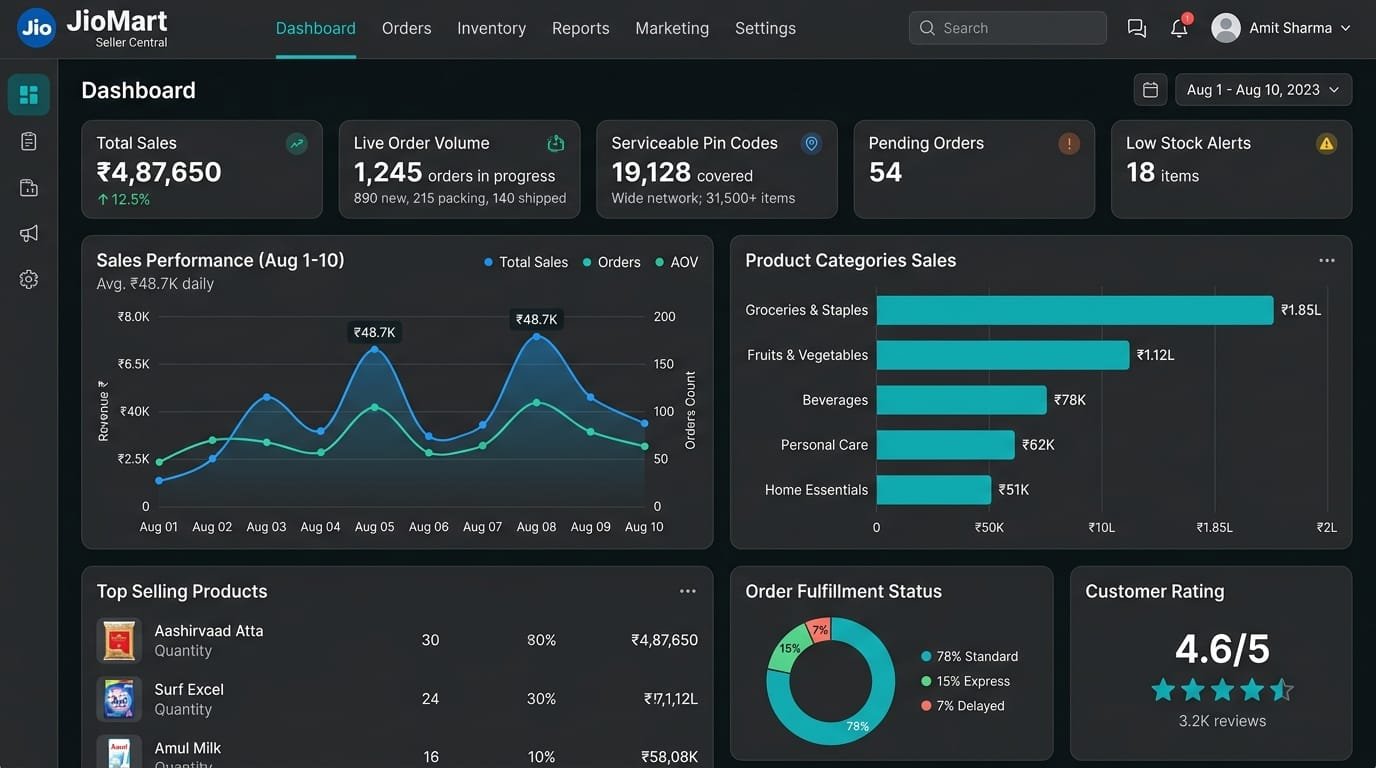
Task: Switch to the Orders tab
Action: (x=407, y=28)
